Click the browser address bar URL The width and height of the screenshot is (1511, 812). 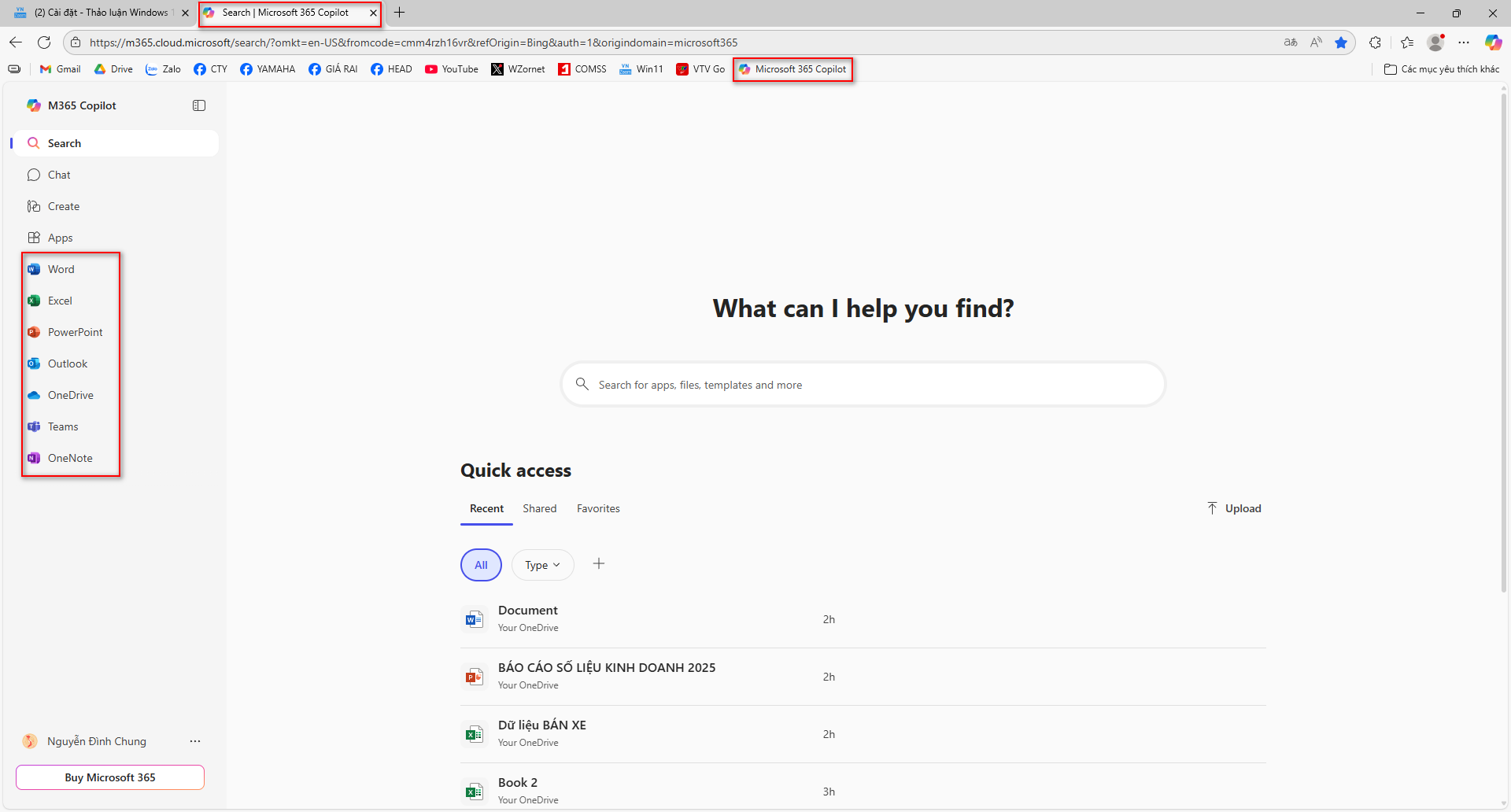point(413,42)
